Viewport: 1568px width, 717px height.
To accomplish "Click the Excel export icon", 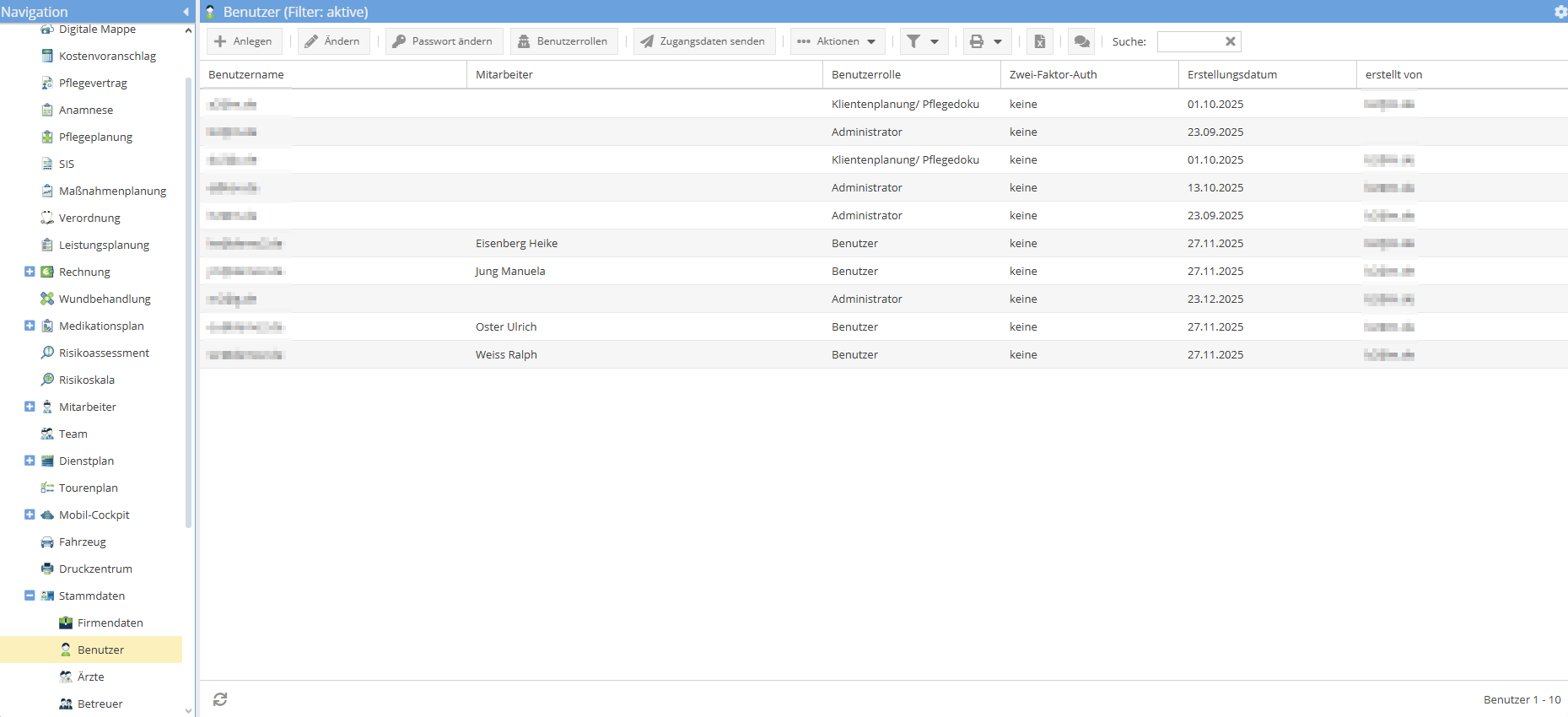I will 1040,41.
